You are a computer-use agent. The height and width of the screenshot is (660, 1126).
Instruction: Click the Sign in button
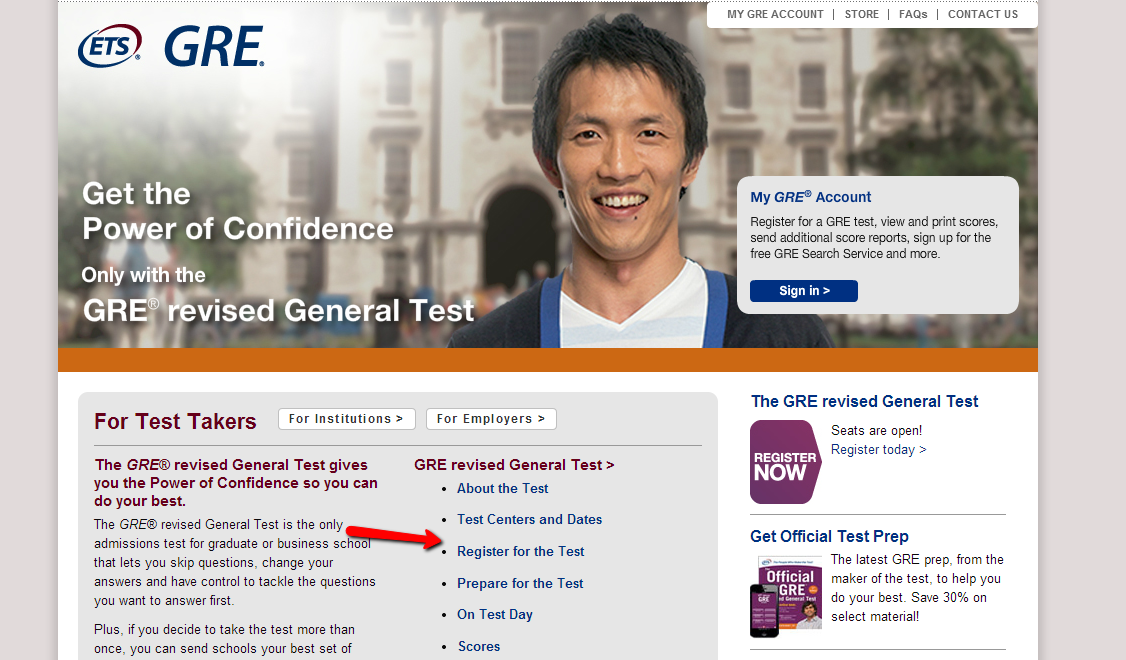(x=804, y=291)
